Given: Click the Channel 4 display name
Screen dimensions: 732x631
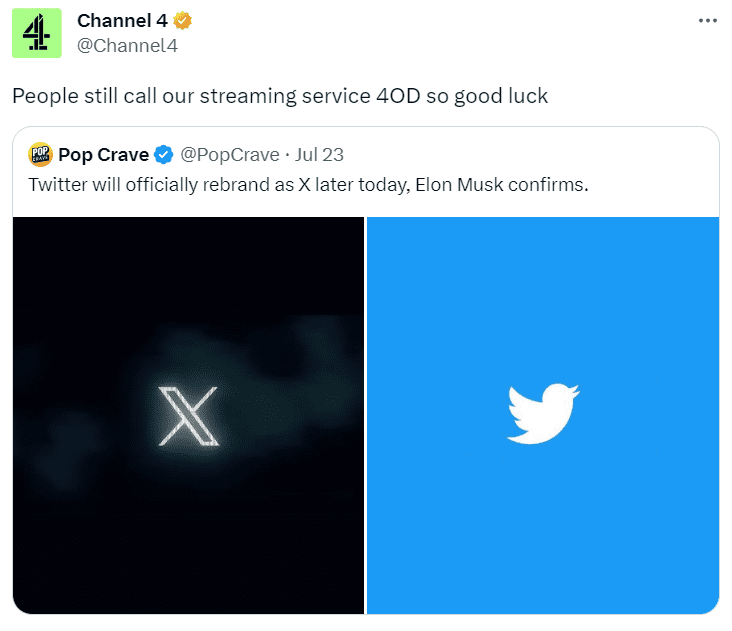Looking at the screenshot, I should point(122,21).
